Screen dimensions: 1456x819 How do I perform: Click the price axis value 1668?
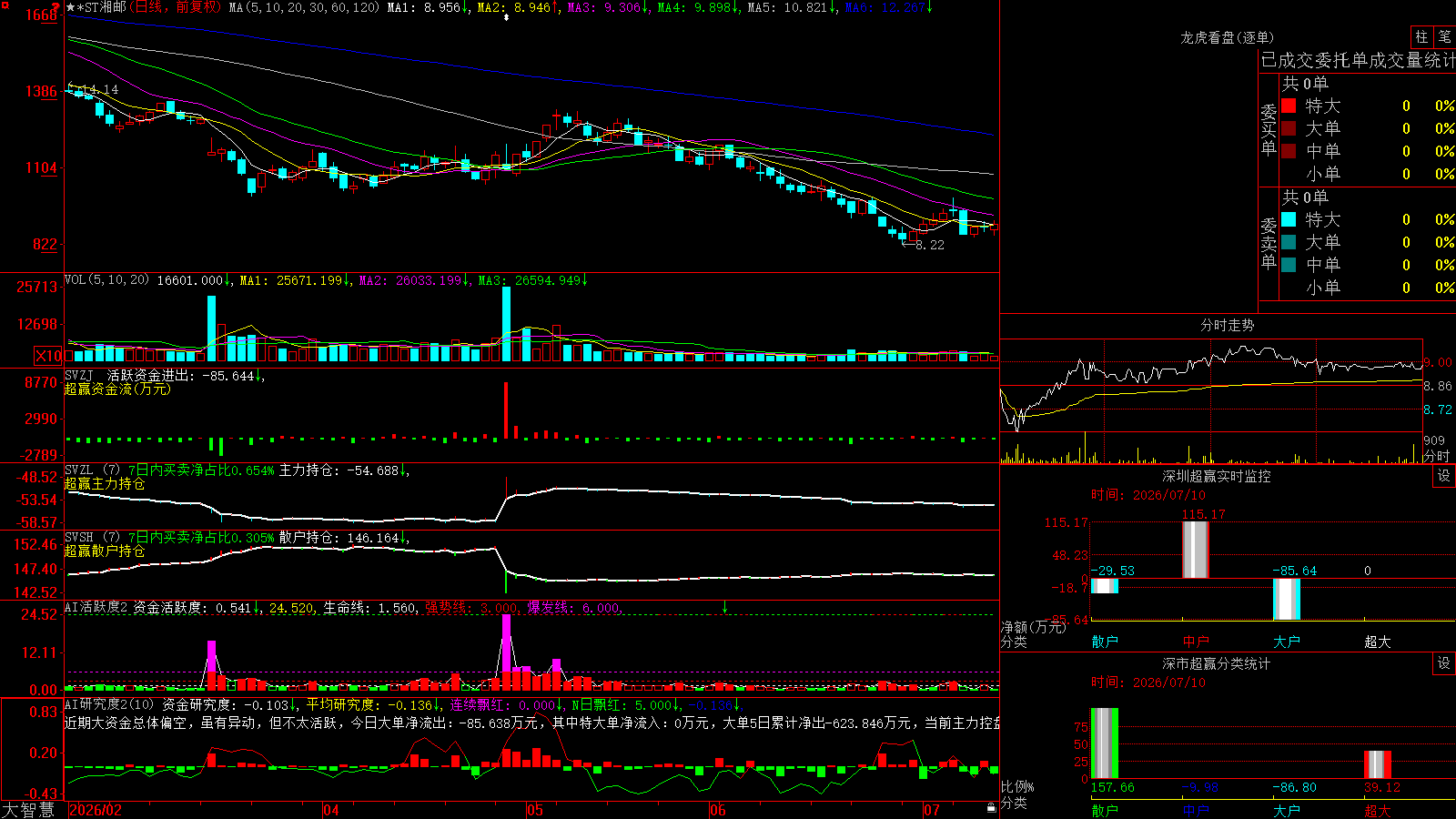pyautogui.click(x=41, y=15)
